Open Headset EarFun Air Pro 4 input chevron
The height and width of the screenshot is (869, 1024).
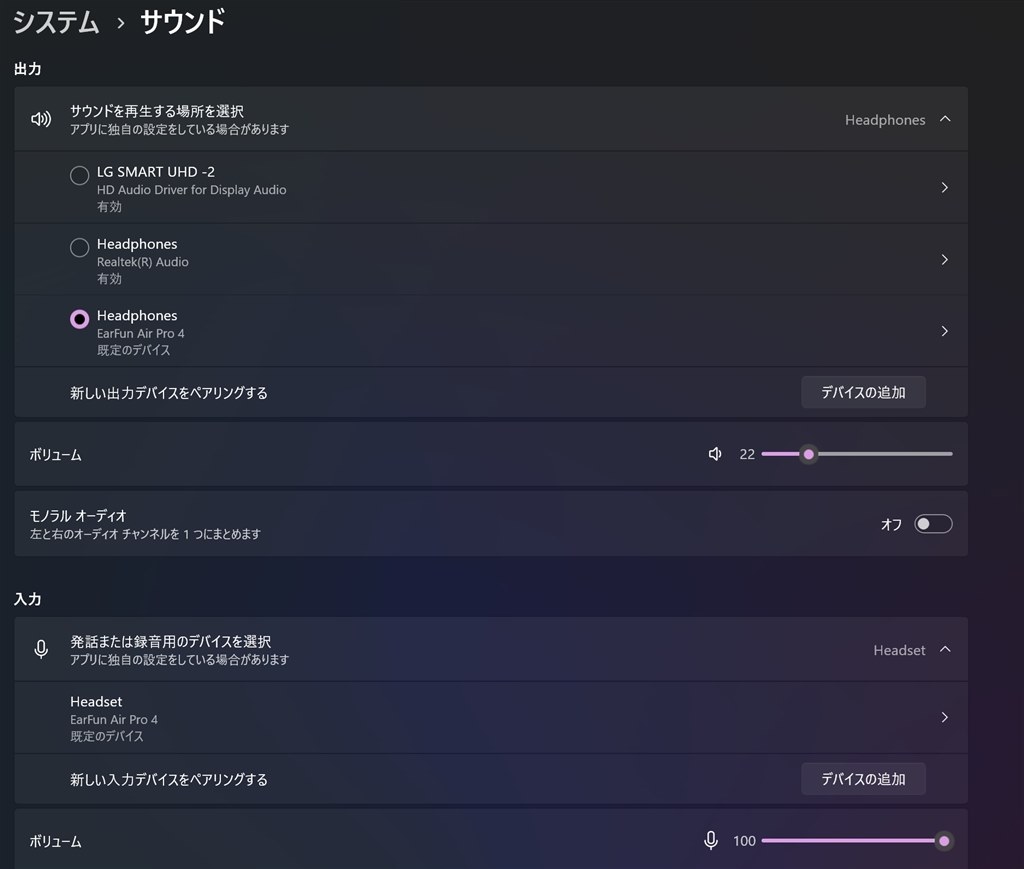point(945,717)
